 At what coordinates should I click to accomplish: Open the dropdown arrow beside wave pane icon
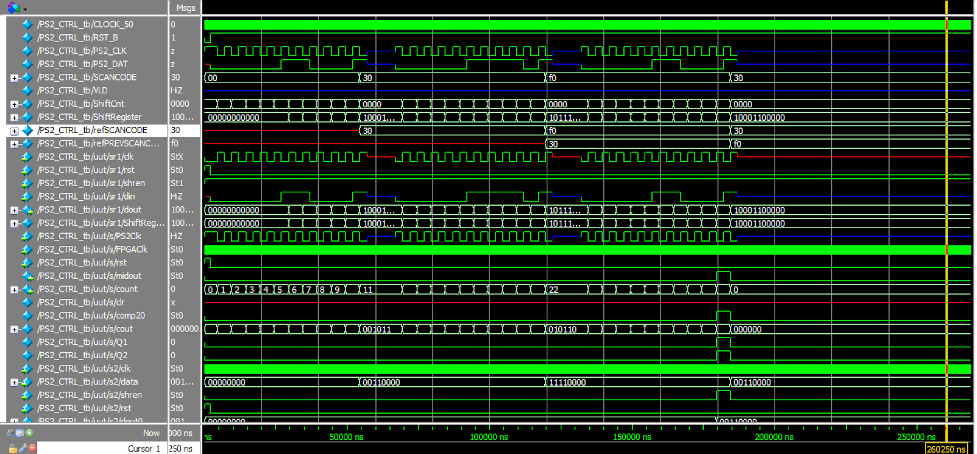point(25,8)
